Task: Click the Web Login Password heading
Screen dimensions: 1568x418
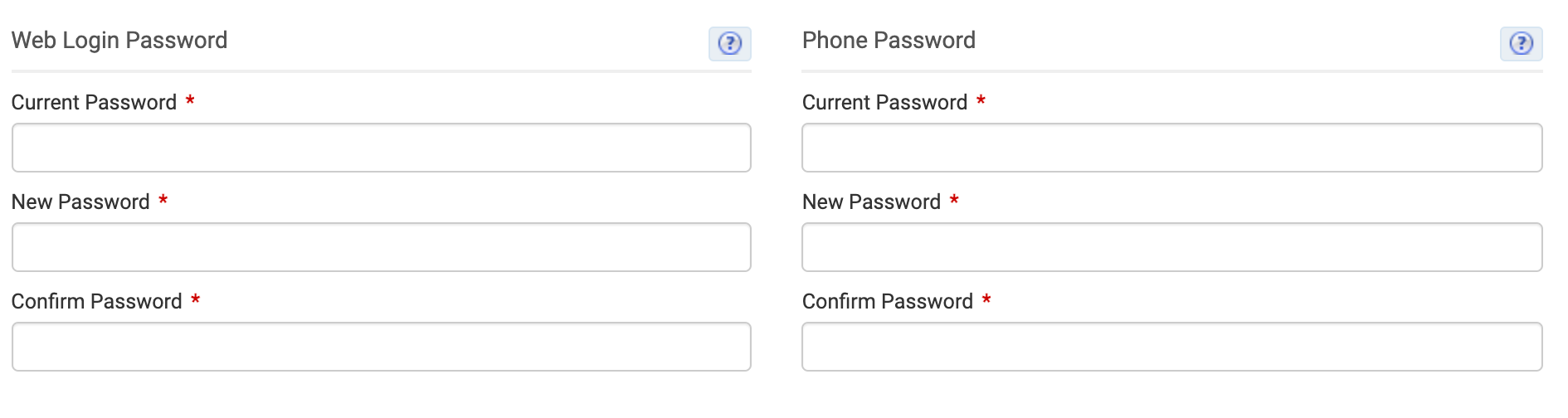Action: click(119, 41)
